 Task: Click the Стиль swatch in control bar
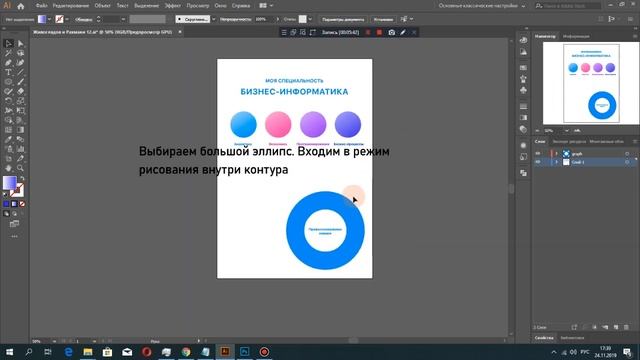pyautogui.click(x=302, y=19)
